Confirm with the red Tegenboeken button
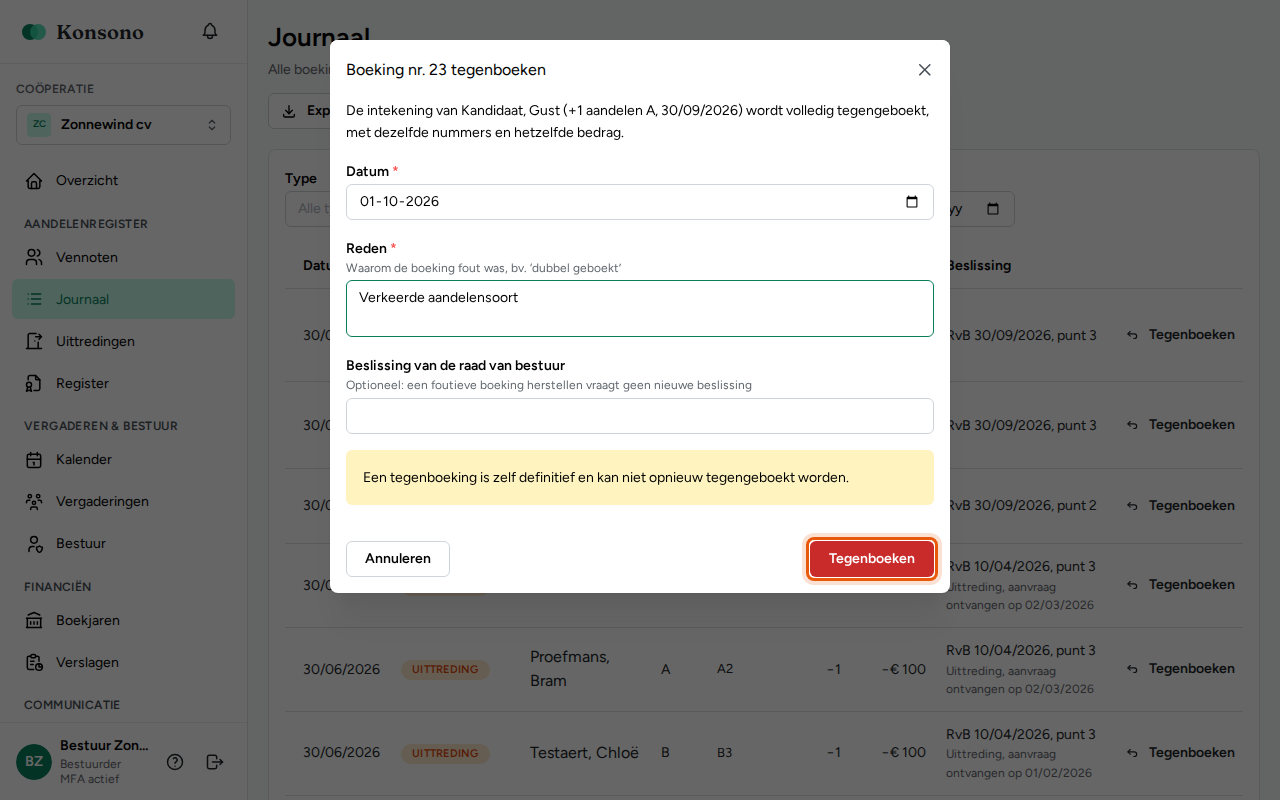 [872, 559]
